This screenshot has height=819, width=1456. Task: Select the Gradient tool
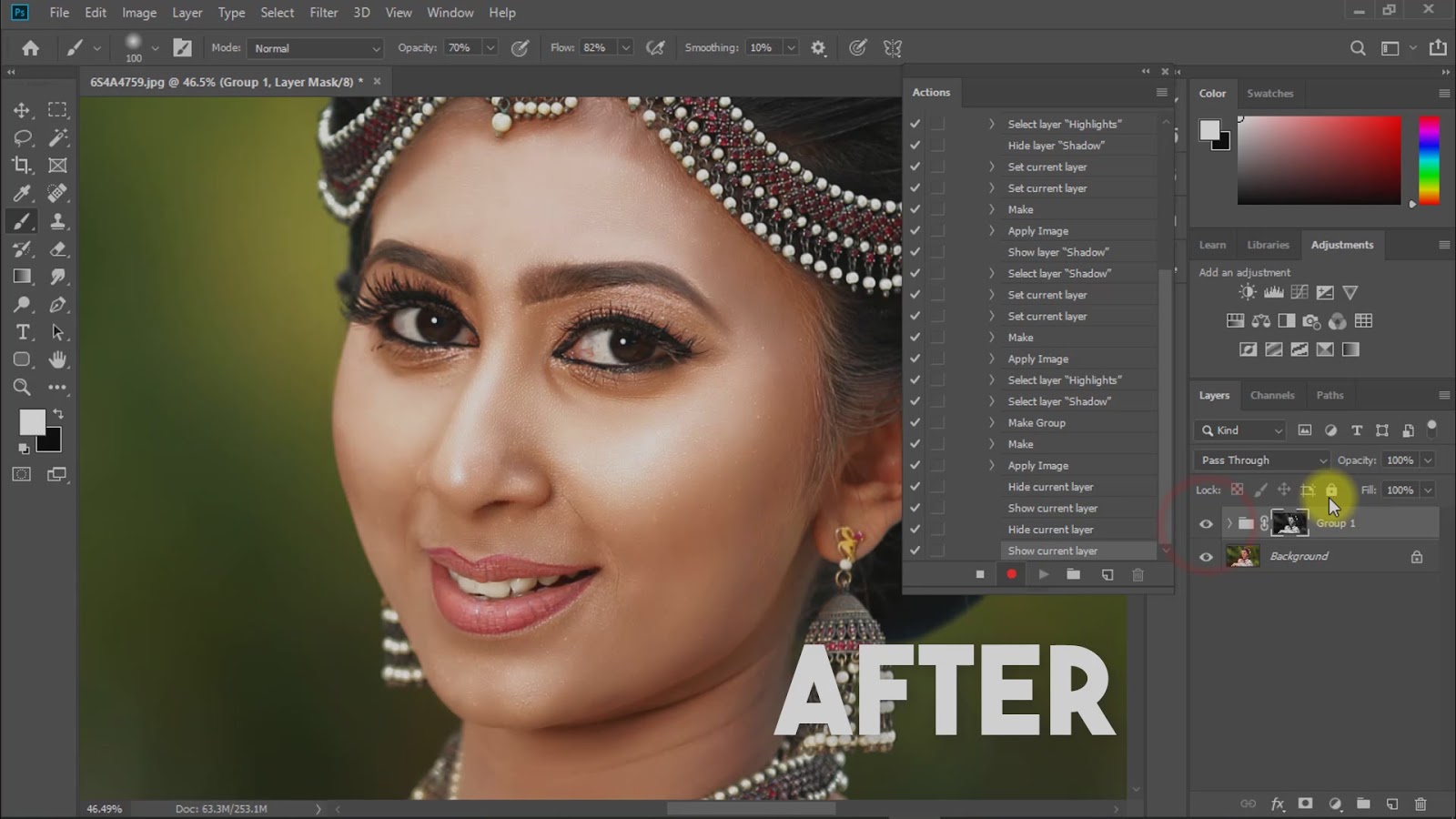[x=22, y=277]
